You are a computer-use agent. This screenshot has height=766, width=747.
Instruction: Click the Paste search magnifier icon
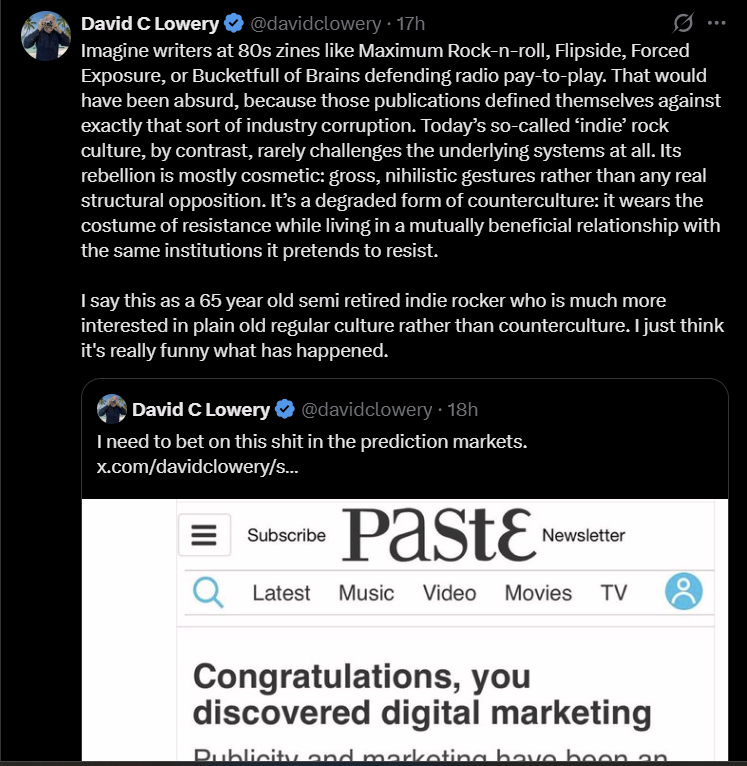coord(208,593)
